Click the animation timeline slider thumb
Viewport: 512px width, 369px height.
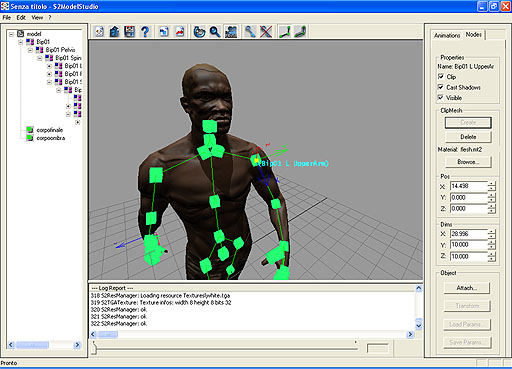pyautogui.click(x=94, y=349)
